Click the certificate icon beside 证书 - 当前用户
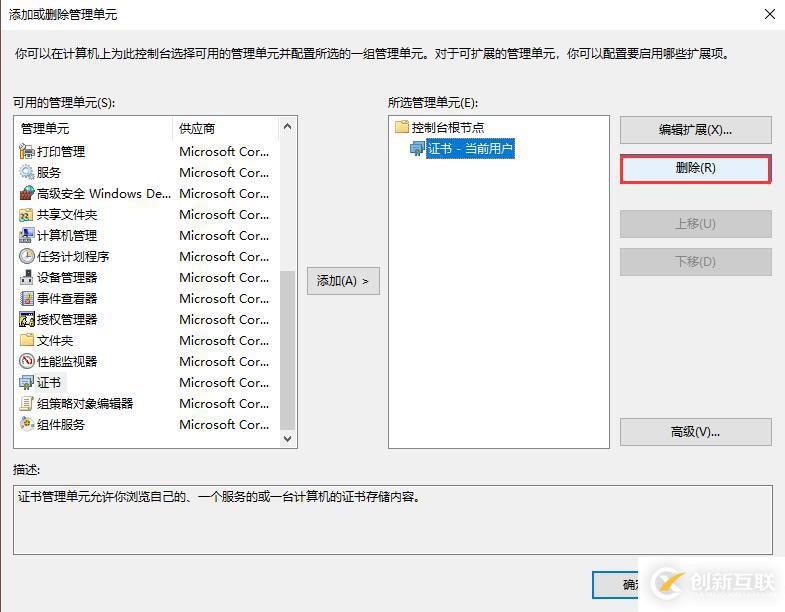The width and height of the screenshot is (785, 612). 417,149
